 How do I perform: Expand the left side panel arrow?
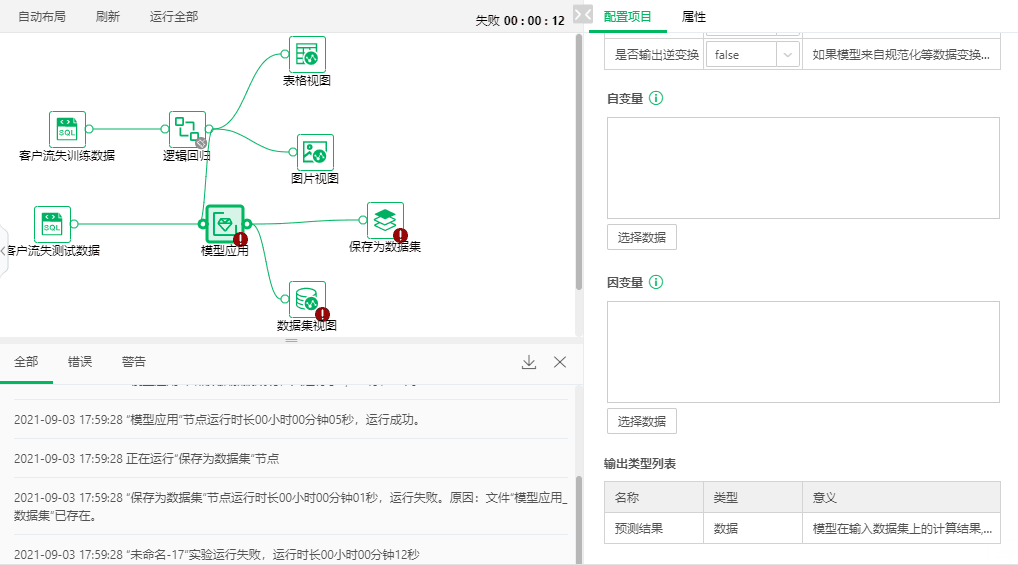[3, 251]
